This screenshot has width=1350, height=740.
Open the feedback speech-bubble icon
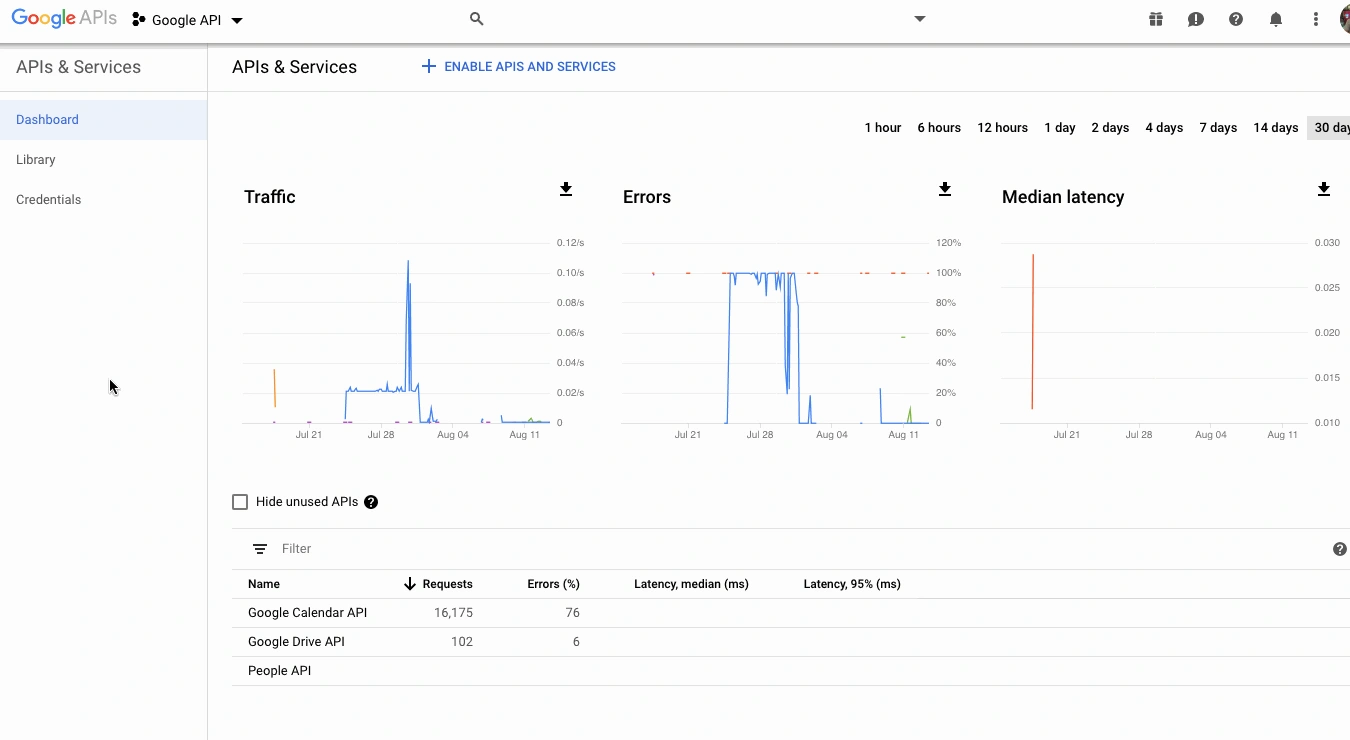click(x=1196, y=19)
